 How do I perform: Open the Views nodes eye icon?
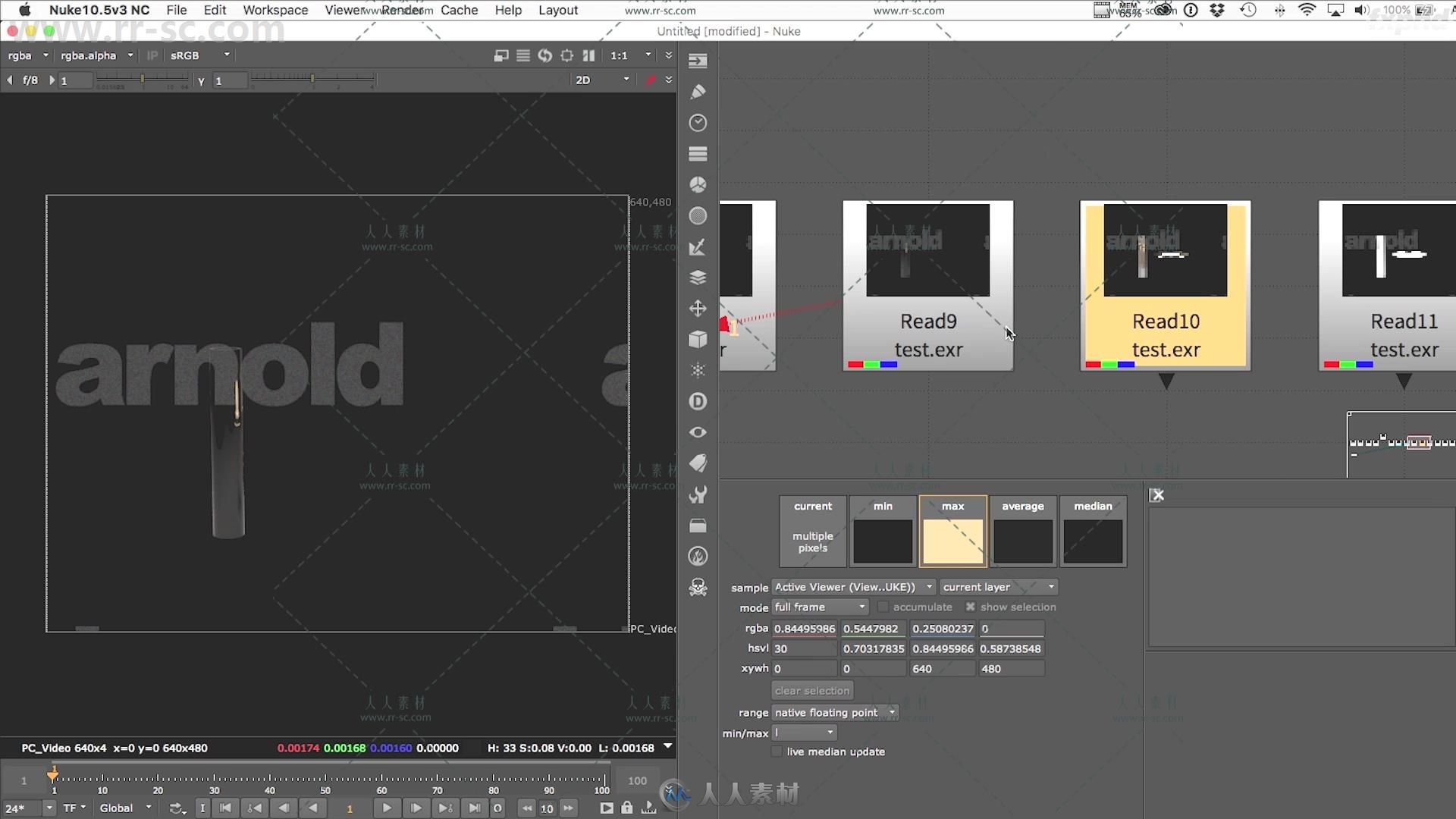tap(698, 432)
